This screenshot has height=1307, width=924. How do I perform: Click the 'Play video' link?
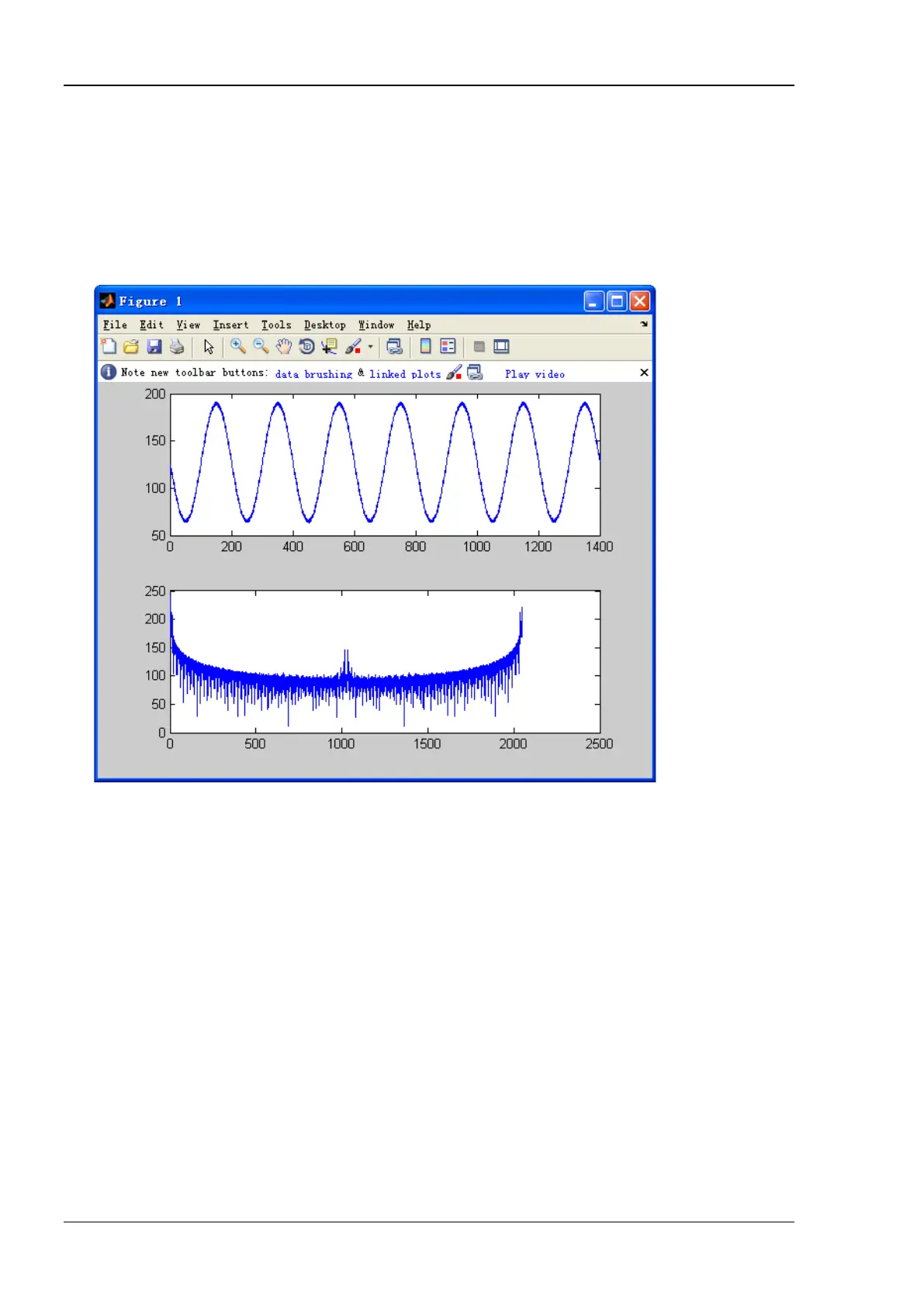coord(535,374)
